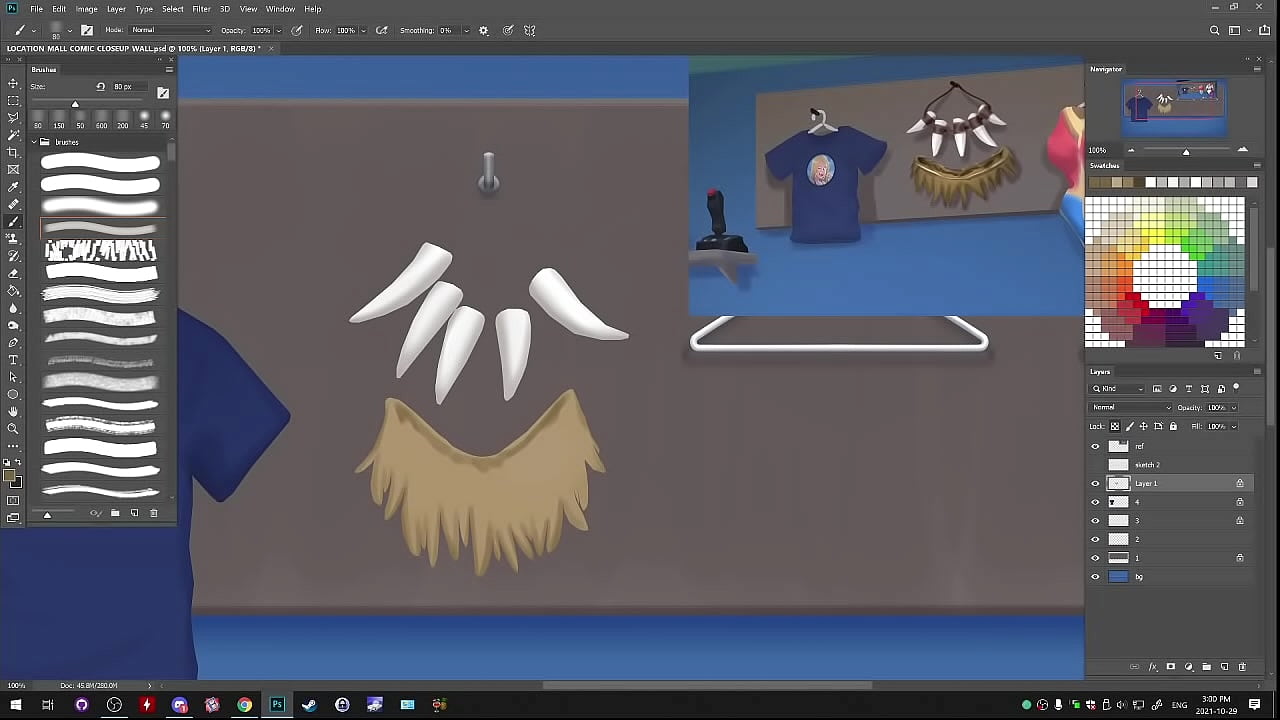Open the Filter menu
Image resolution: width=1280 pixels, height=720 pixels.
[201, 9]
